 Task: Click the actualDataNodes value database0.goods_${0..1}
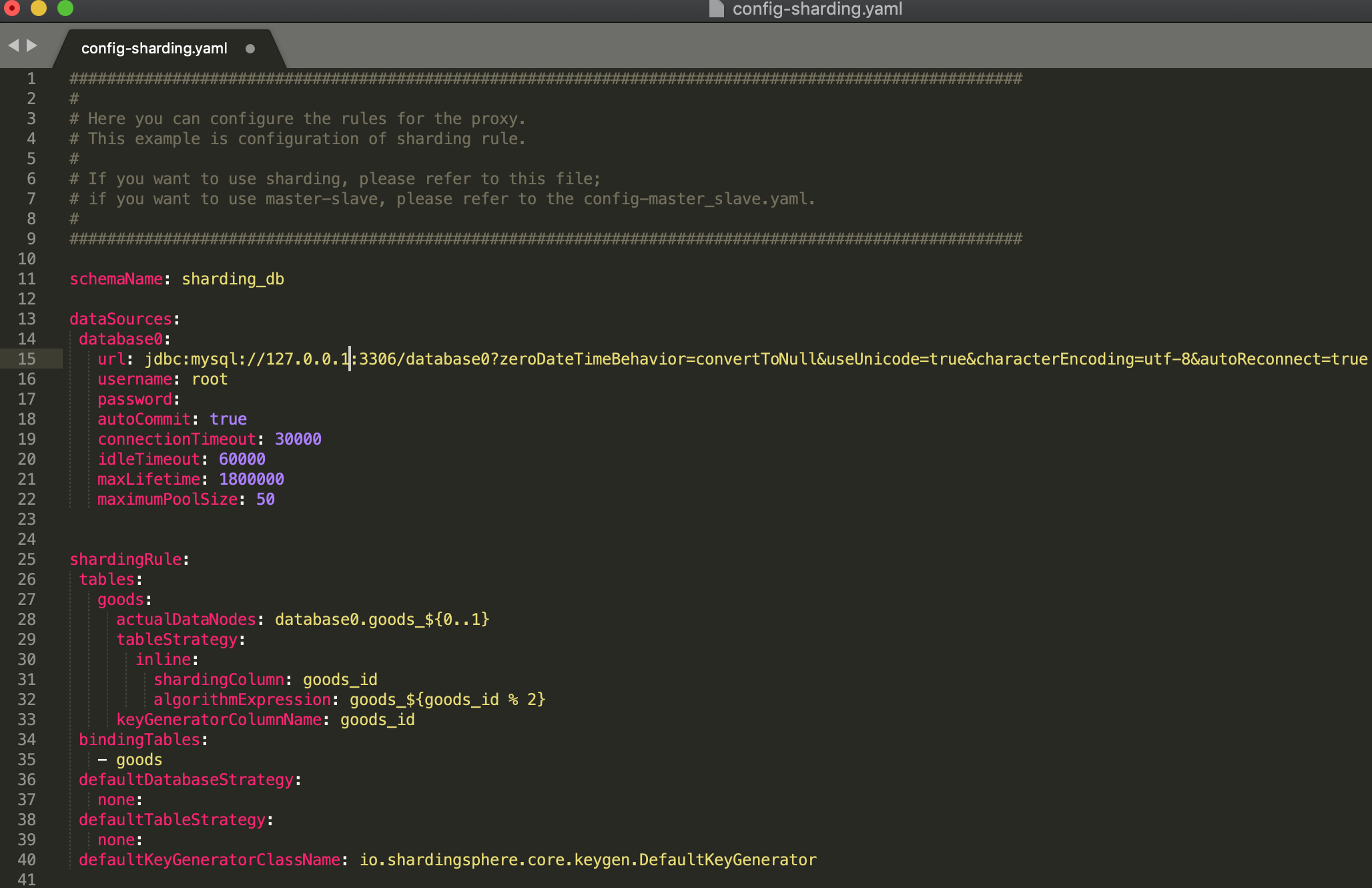click(381, 619)
